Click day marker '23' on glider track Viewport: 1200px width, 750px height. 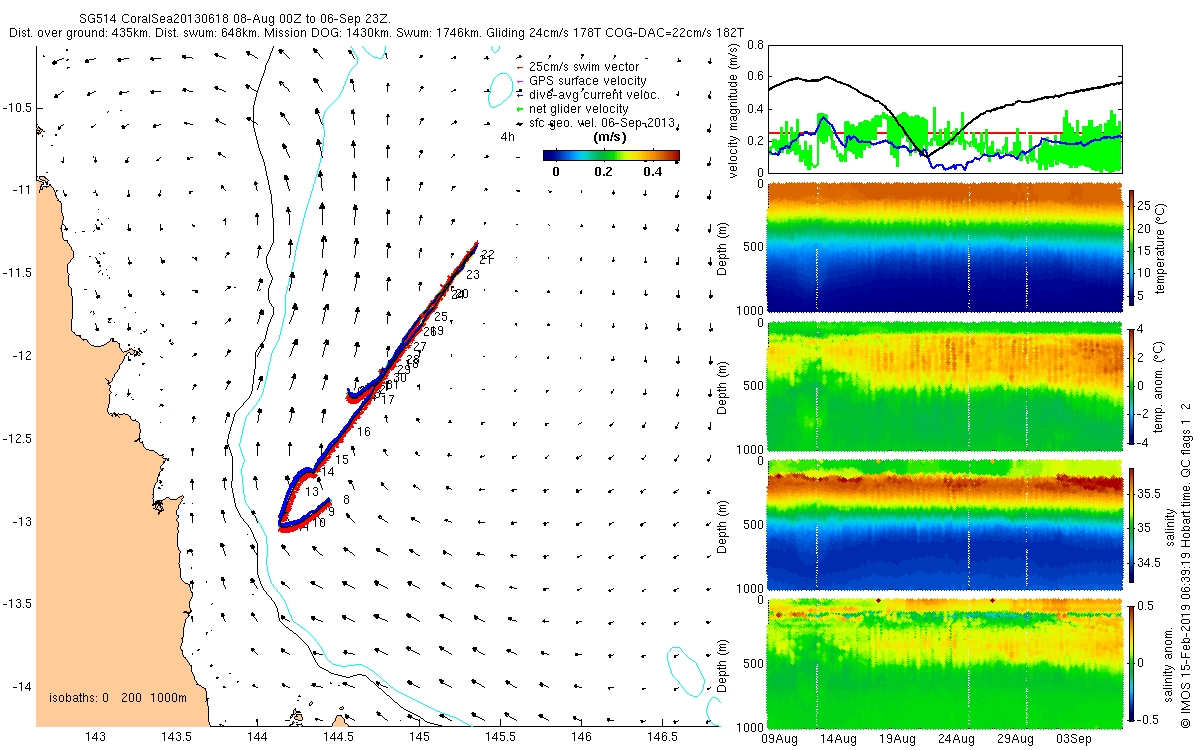pyautogui.click(x=472, y=275)
